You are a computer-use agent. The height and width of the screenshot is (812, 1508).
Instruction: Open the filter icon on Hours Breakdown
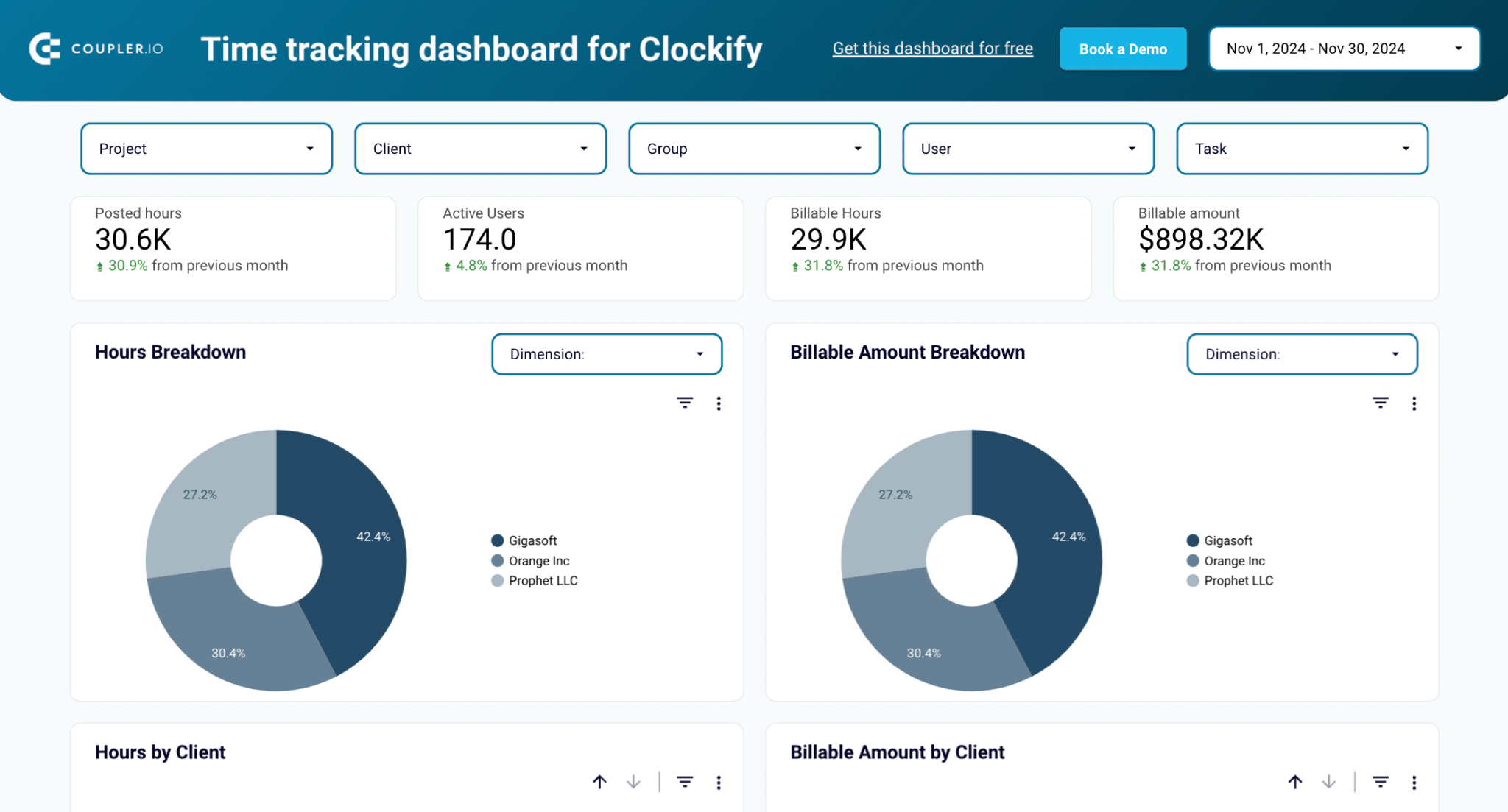pyautogui.click(x=685, y=403)
